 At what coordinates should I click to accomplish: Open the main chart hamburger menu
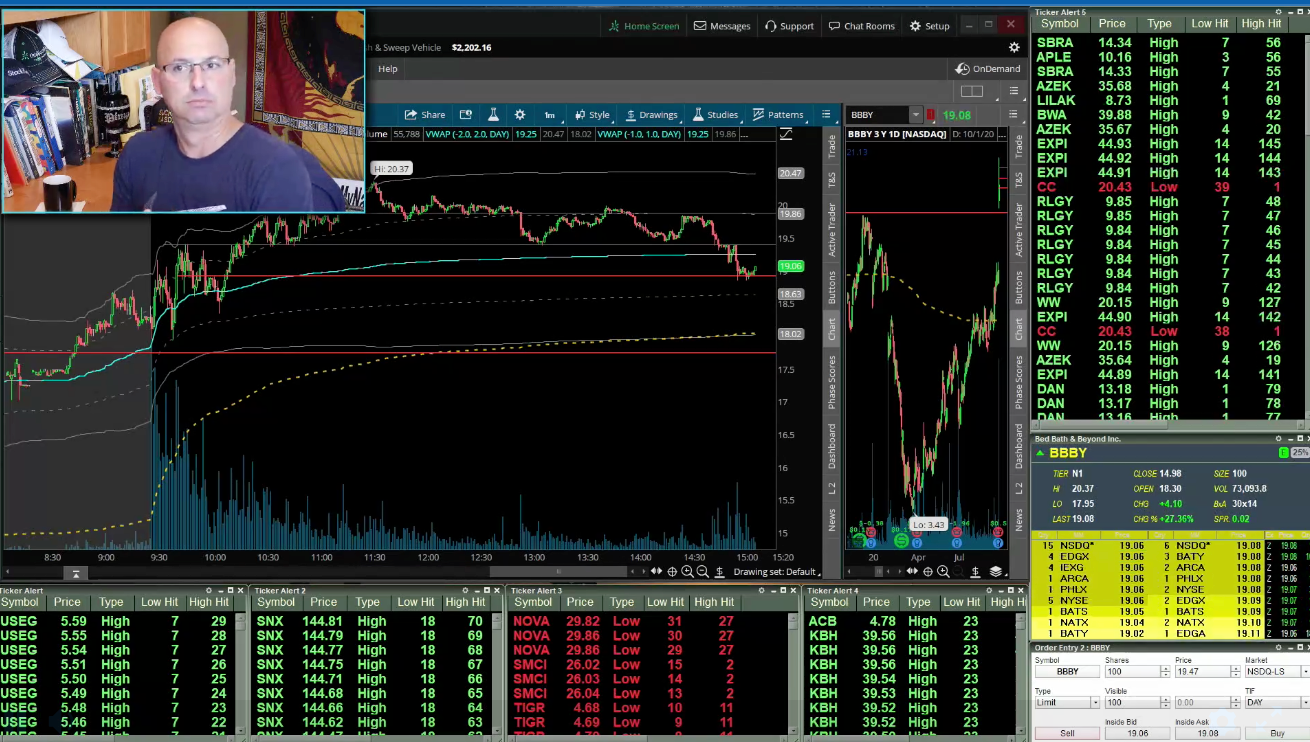point(826,115)
